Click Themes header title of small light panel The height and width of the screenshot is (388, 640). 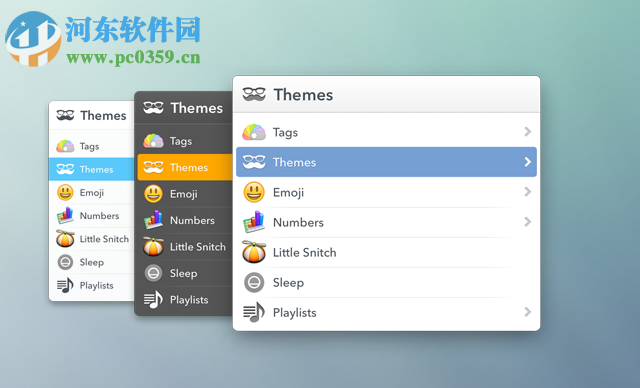[x=103, y=115]
